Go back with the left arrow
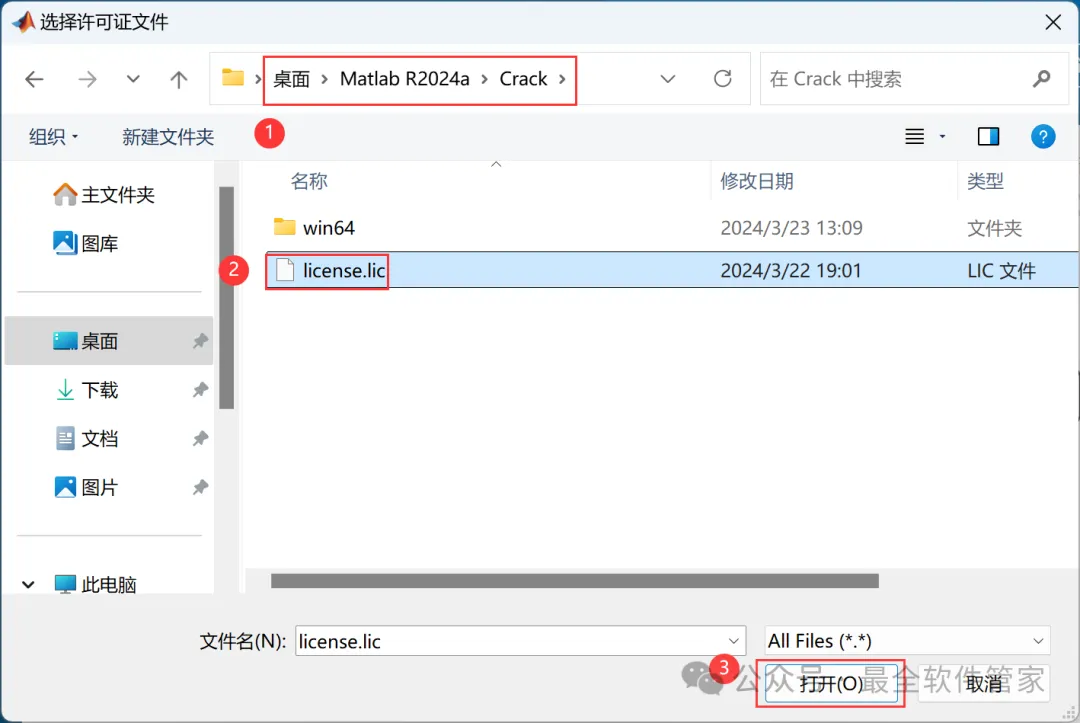Screen dimensions: 1080x723 coord(34,79)
